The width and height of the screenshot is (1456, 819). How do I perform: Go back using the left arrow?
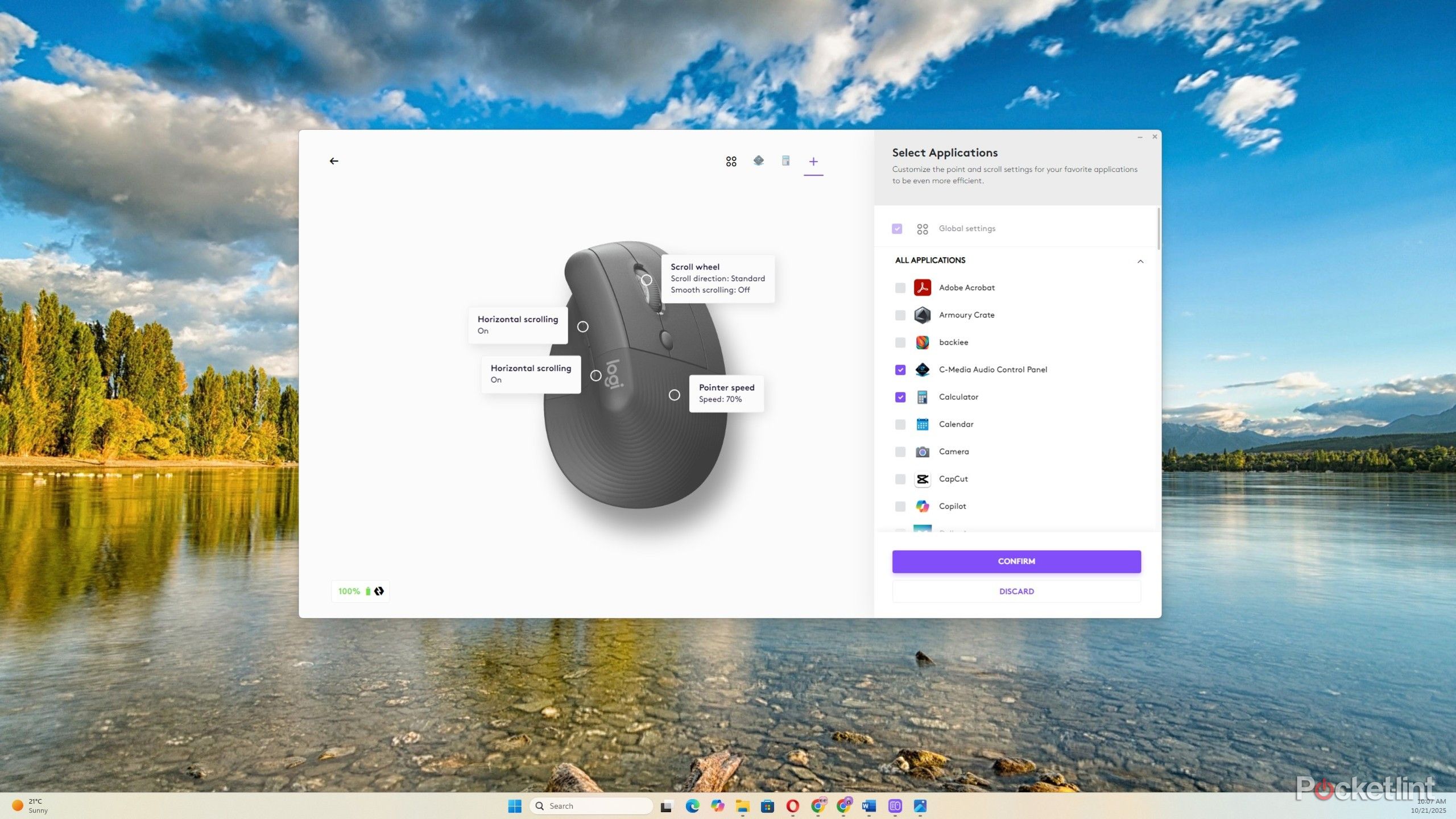click(334, 161)
